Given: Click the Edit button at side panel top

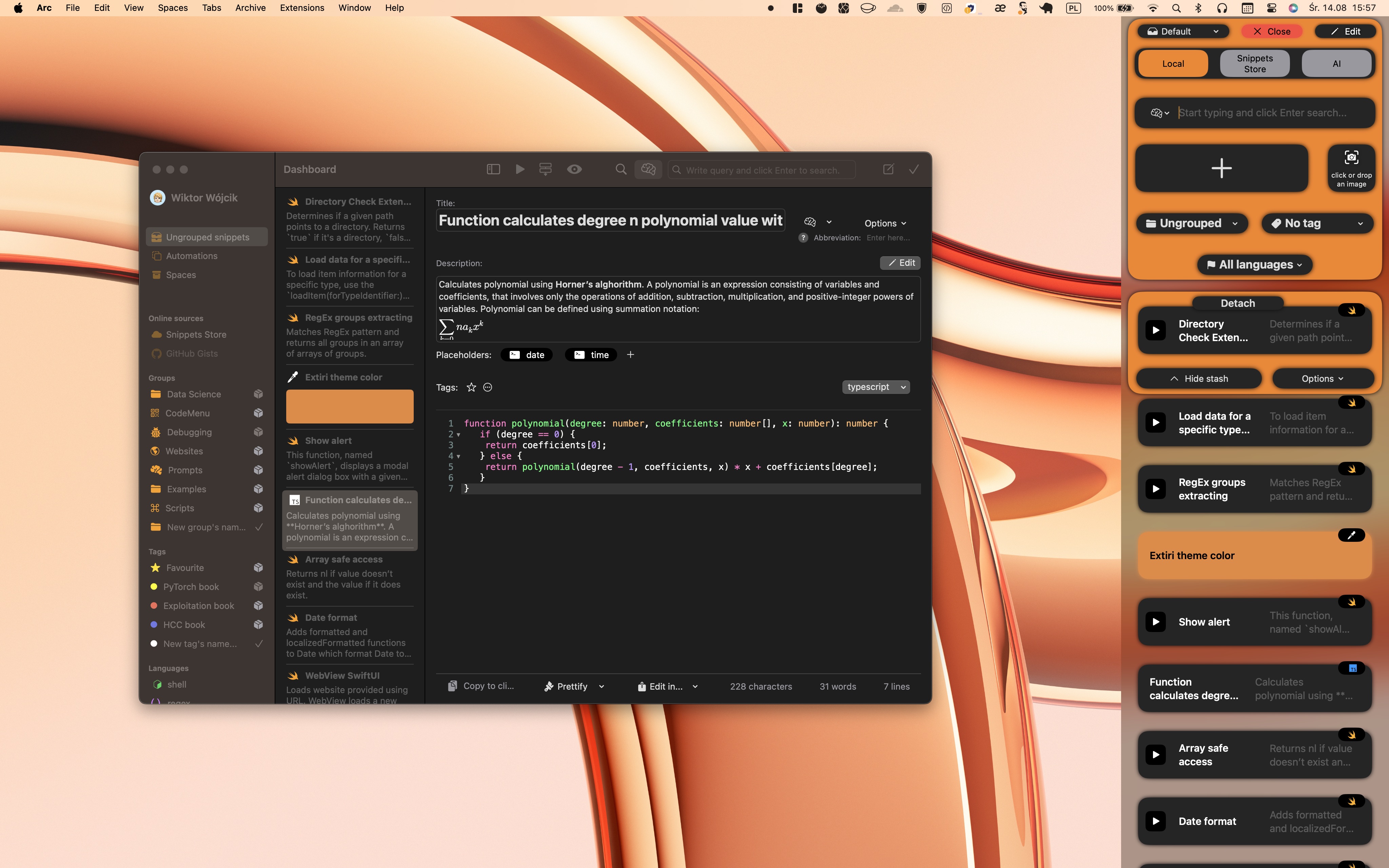Looking at the screenshot, I should 1345,32.
